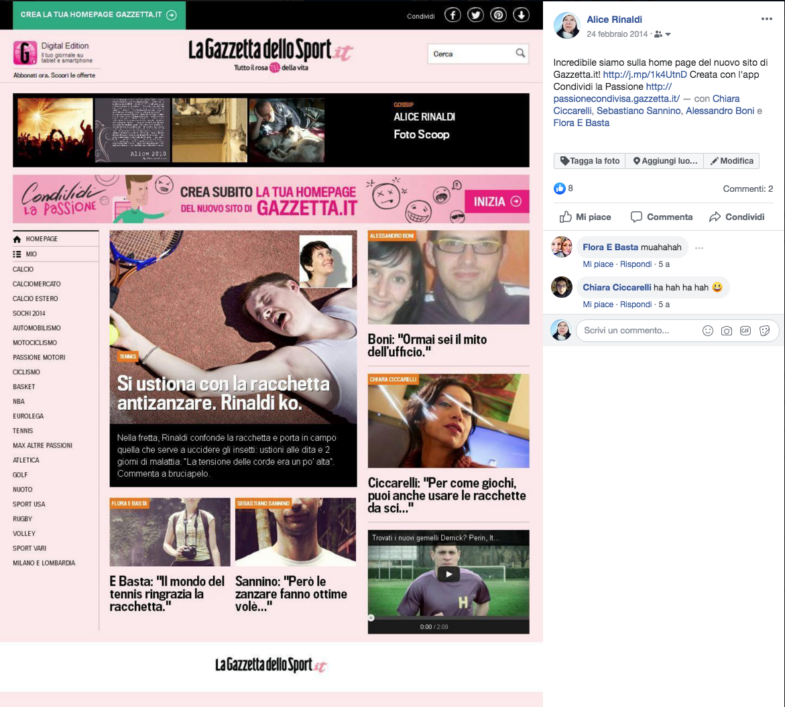785x707 pixels.
Task: Click the video progress bar
Action: (x=449, y=619)
